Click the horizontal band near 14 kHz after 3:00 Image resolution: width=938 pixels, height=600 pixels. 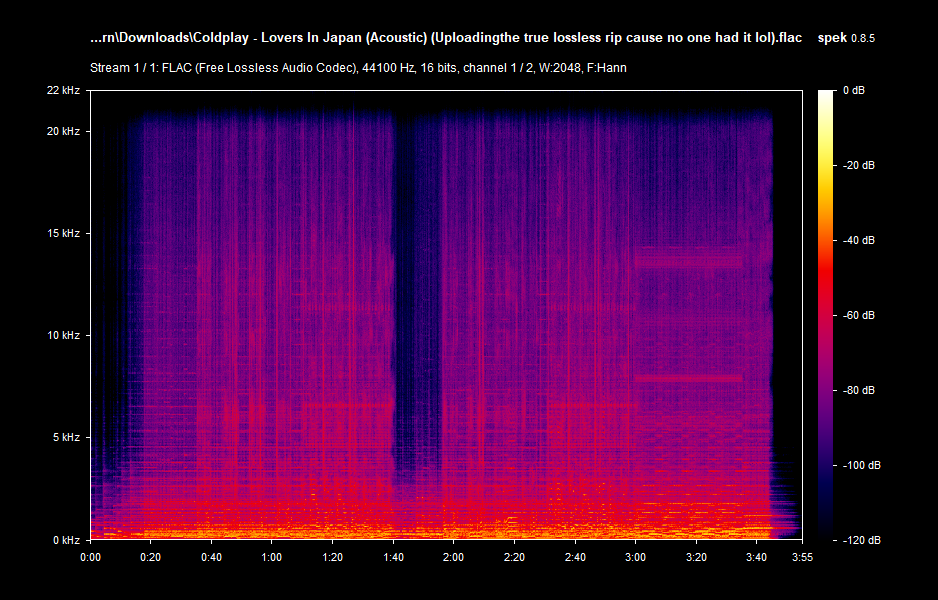click(x=689, y=258)
